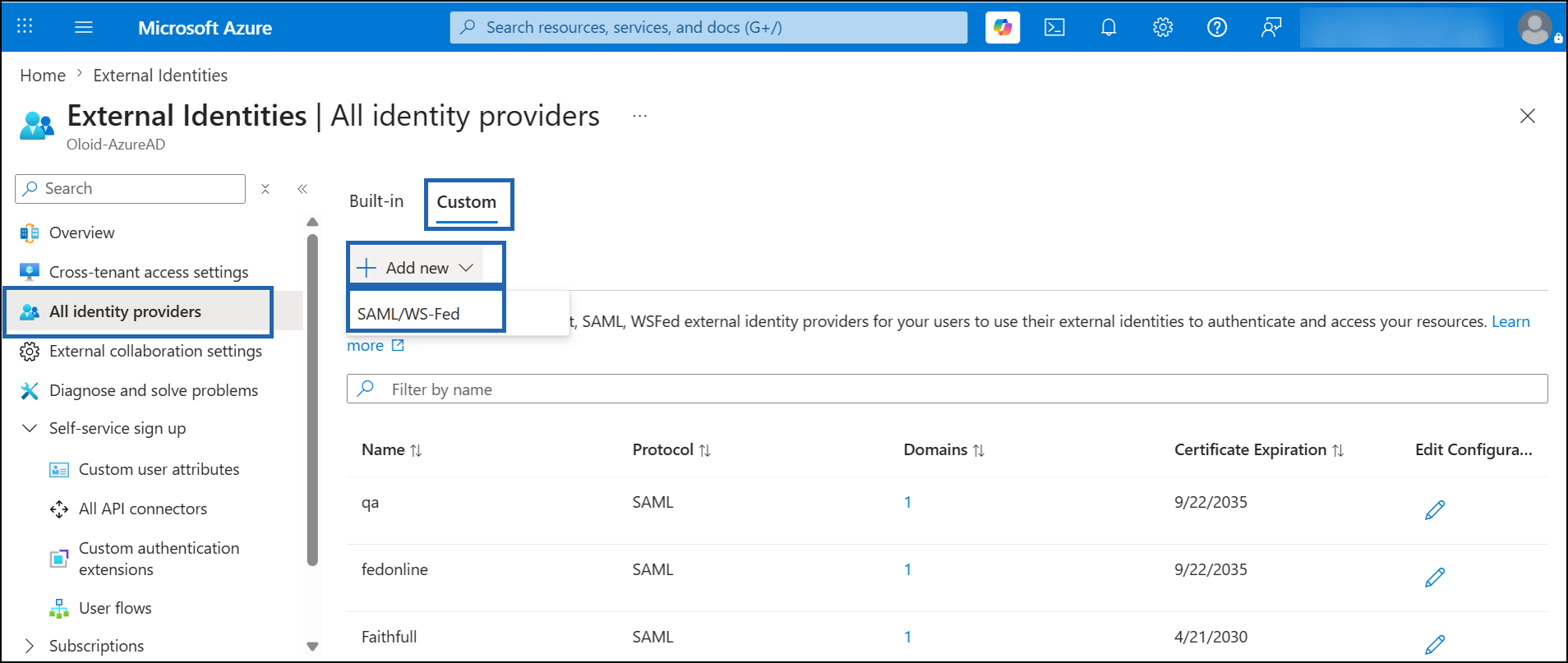The image size is (1568, 663).
Task: Click the user account avatar
Action: [1535, 27]
